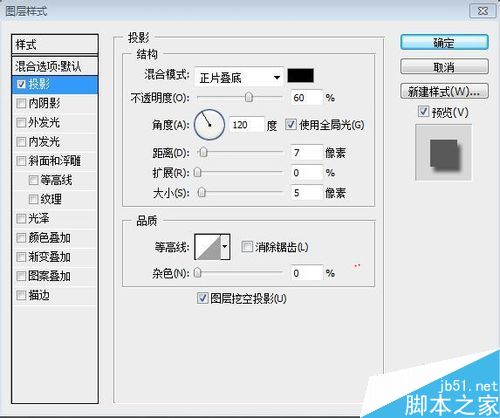The height and width of the screenshot is (418, 500).
Task: Select the 外发光 row label
Action: (44, 123)
